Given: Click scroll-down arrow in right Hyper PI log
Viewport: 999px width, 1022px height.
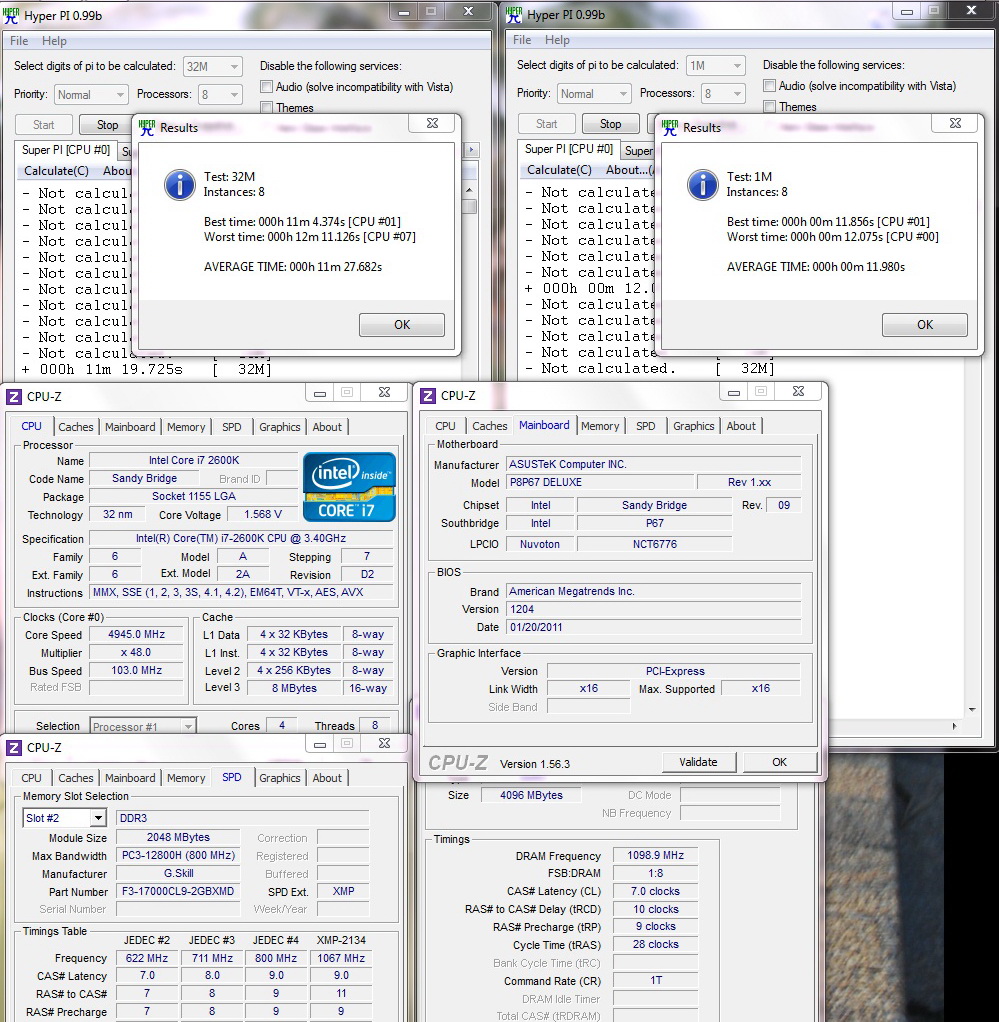Looking at the screenshot, I should tap(972, 709).
